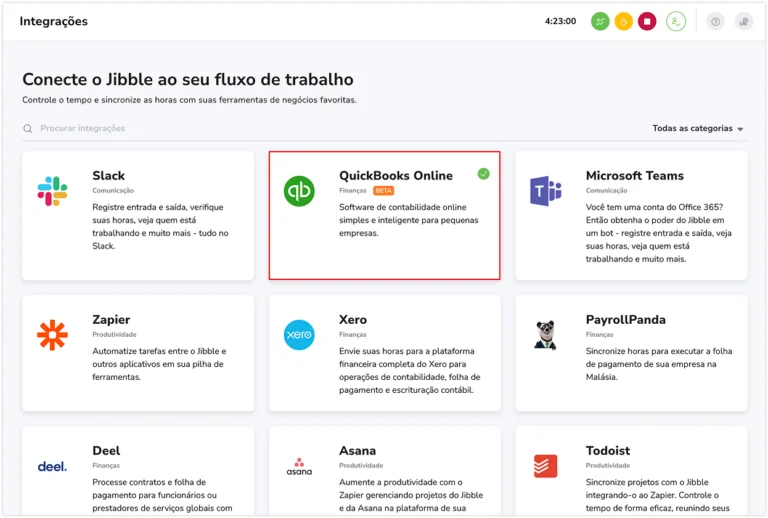
Task: Open the Microsoft Teams title
Action: 635,175
